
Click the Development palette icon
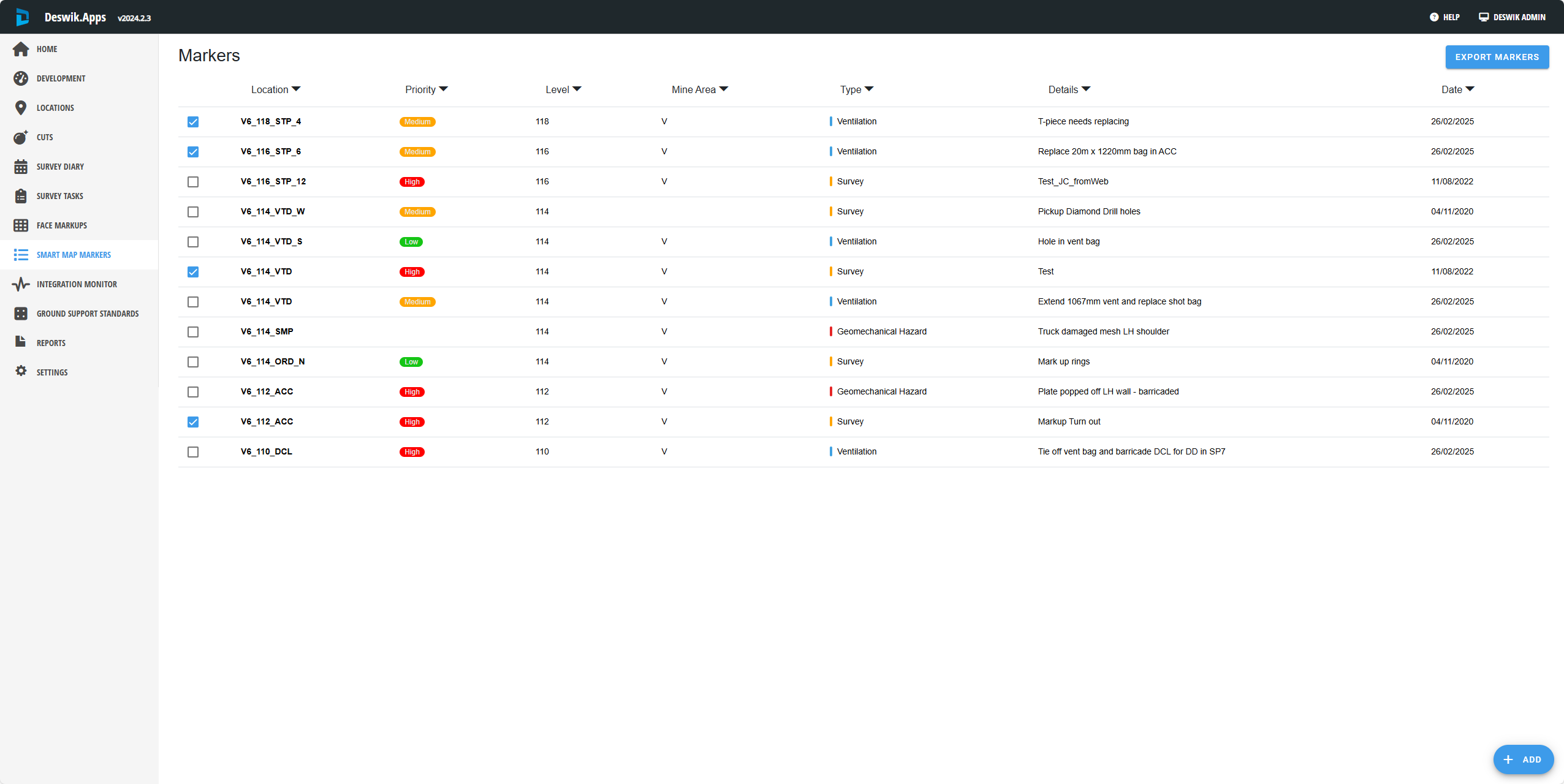coord(21,78)
